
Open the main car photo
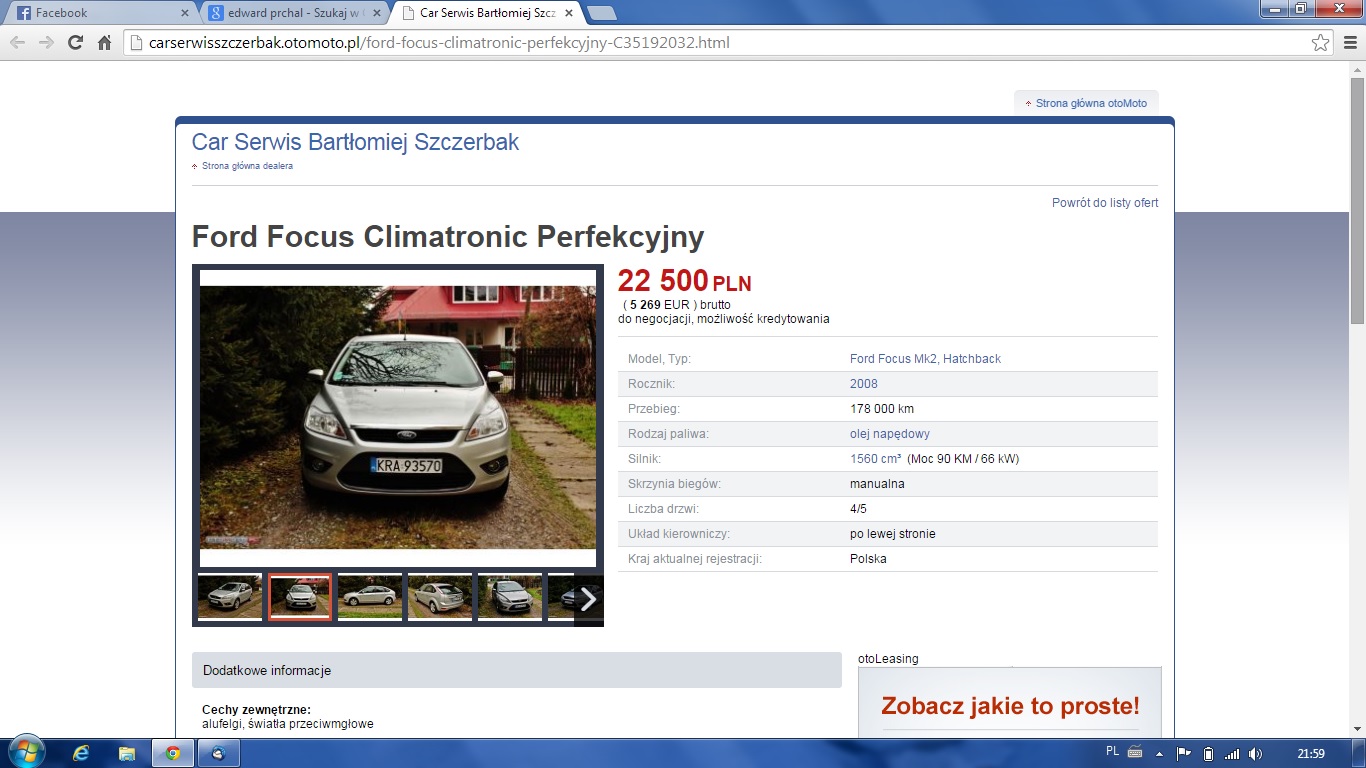click(398, 418)
